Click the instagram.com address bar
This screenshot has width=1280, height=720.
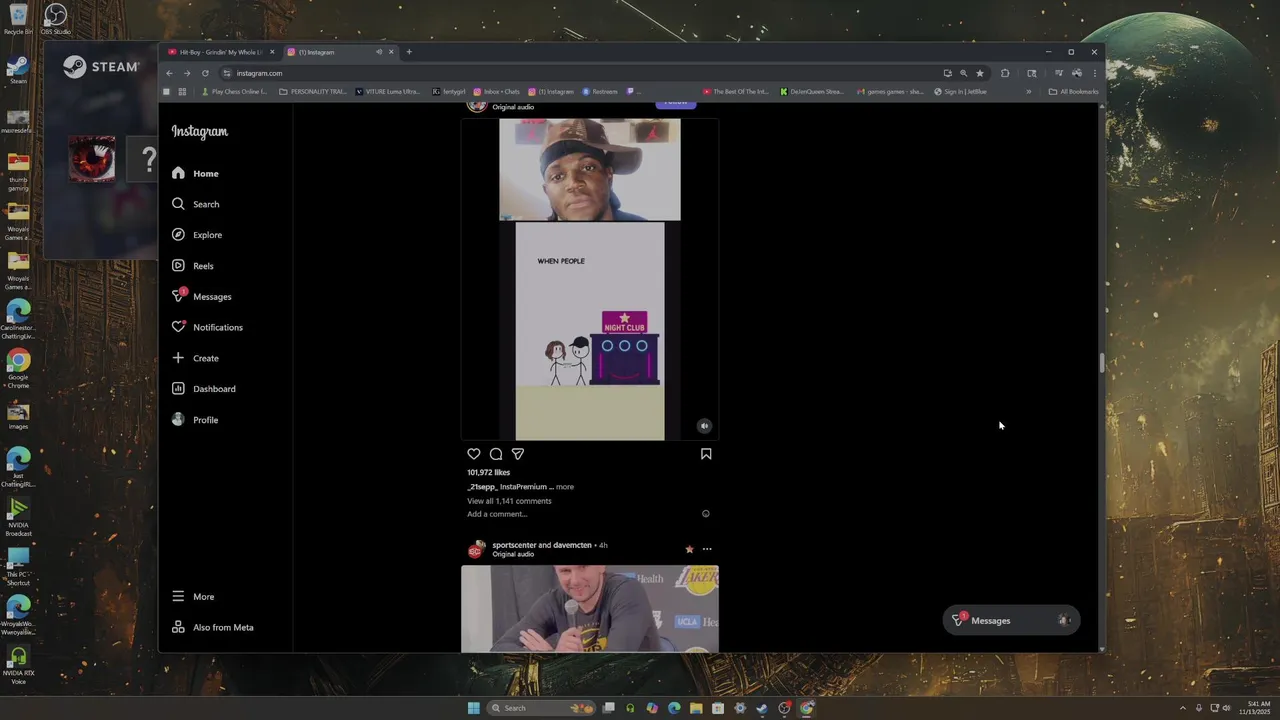pos(580,73)
